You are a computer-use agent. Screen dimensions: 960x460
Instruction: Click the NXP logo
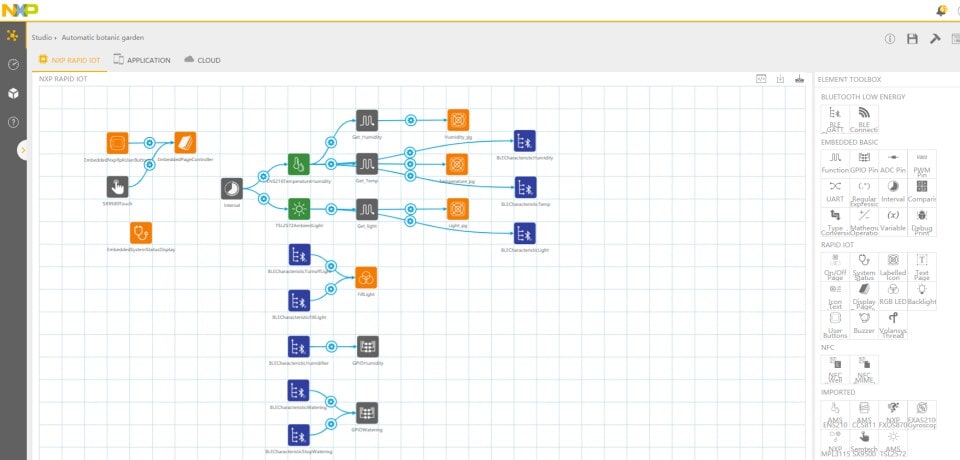(19, 10)
